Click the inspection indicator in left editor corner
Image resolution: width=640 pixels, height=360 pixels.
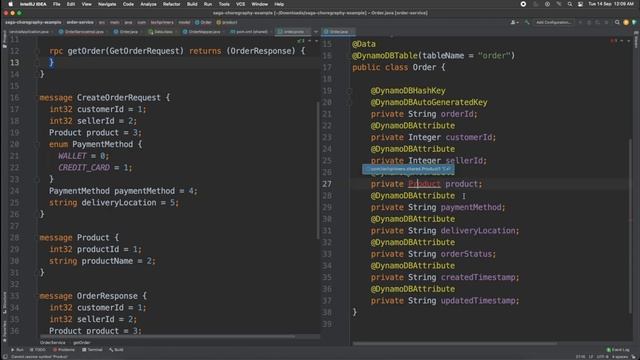coord(301,40)
